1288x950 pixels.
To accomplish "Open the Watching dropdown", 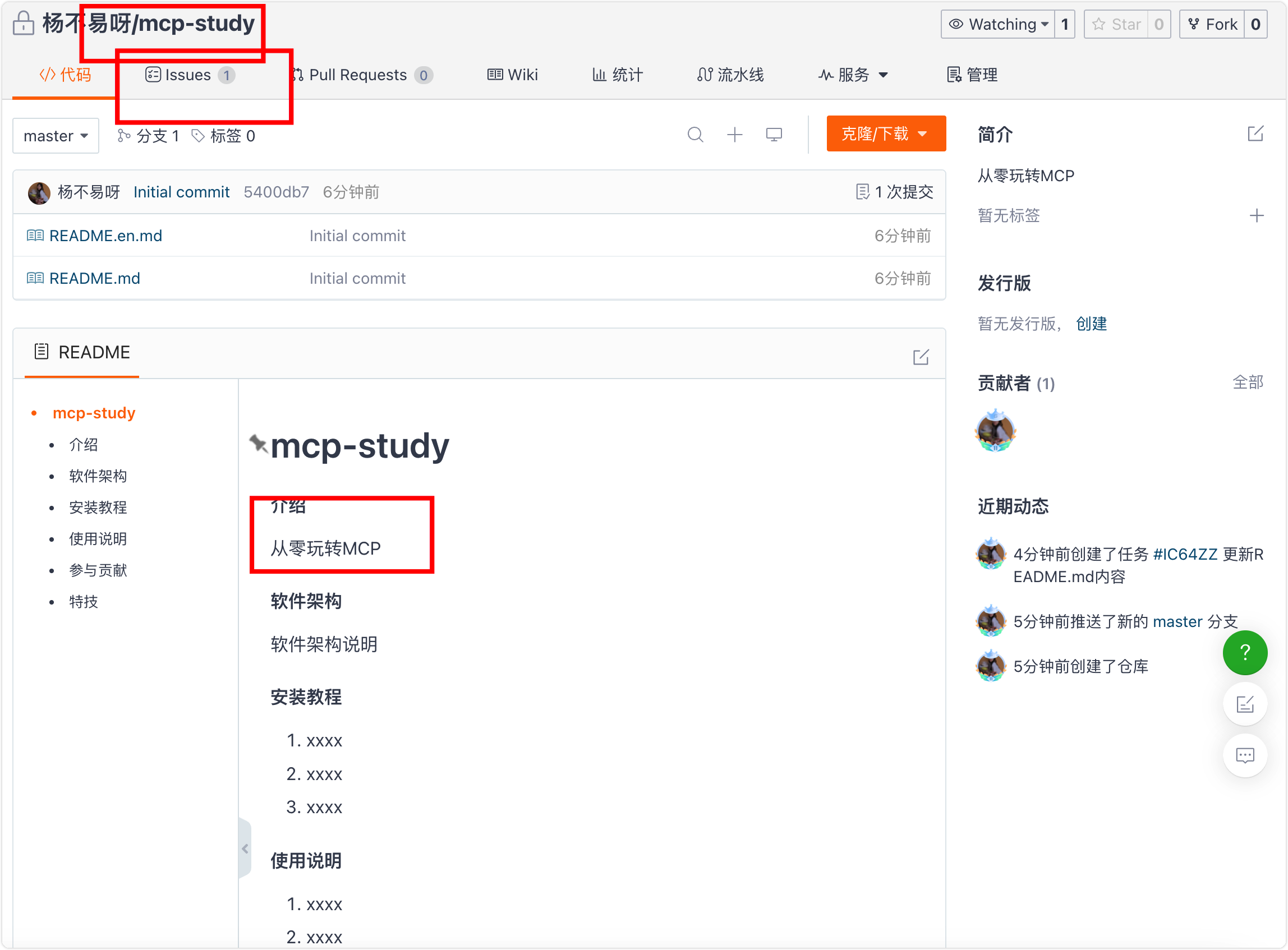I will click(998, 24).
